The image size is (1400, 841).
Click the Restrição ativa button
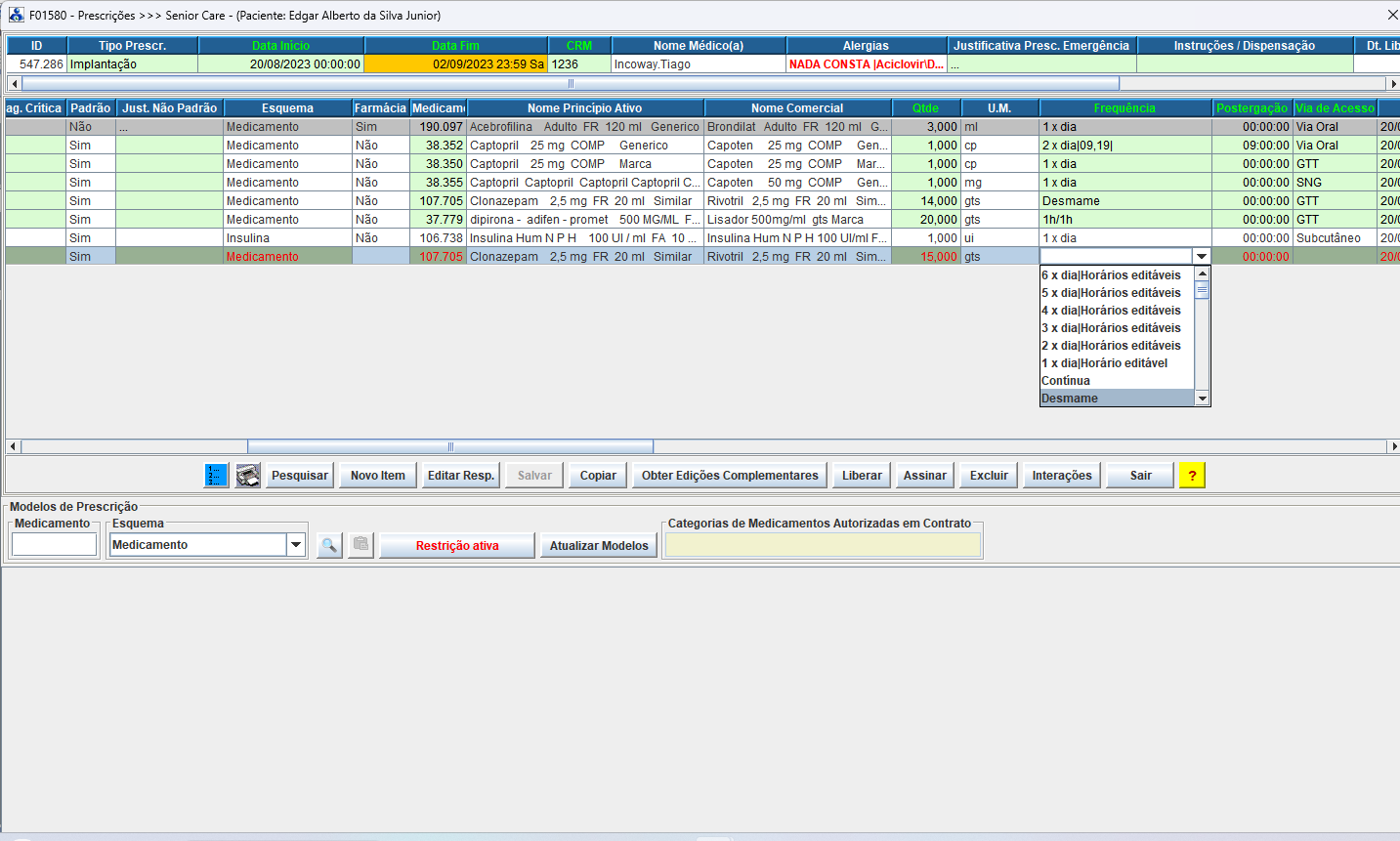coord(457,546)
